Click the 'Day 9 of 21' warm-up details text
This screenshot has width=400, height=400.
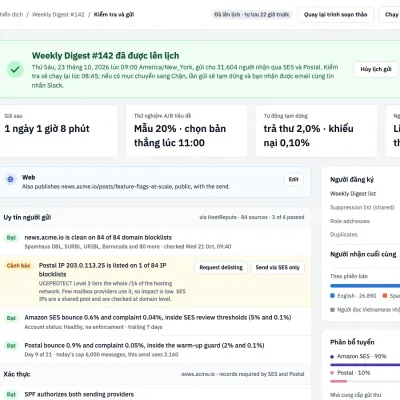point(101,354)
